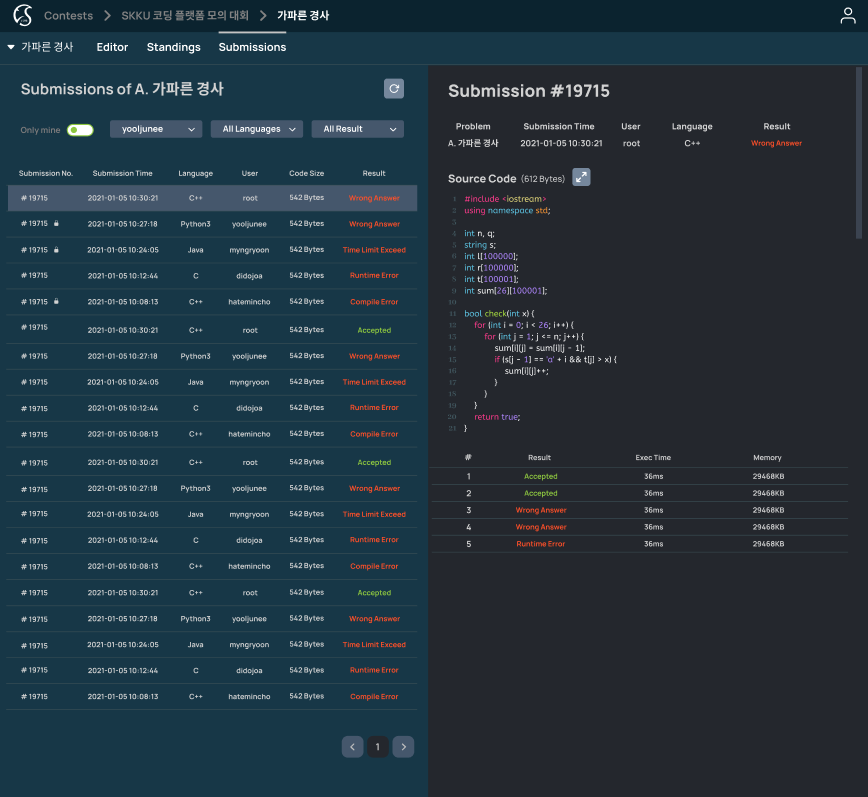Open the All Result dropdown
This screenshot has width=868, height=797.
(357, 129)
